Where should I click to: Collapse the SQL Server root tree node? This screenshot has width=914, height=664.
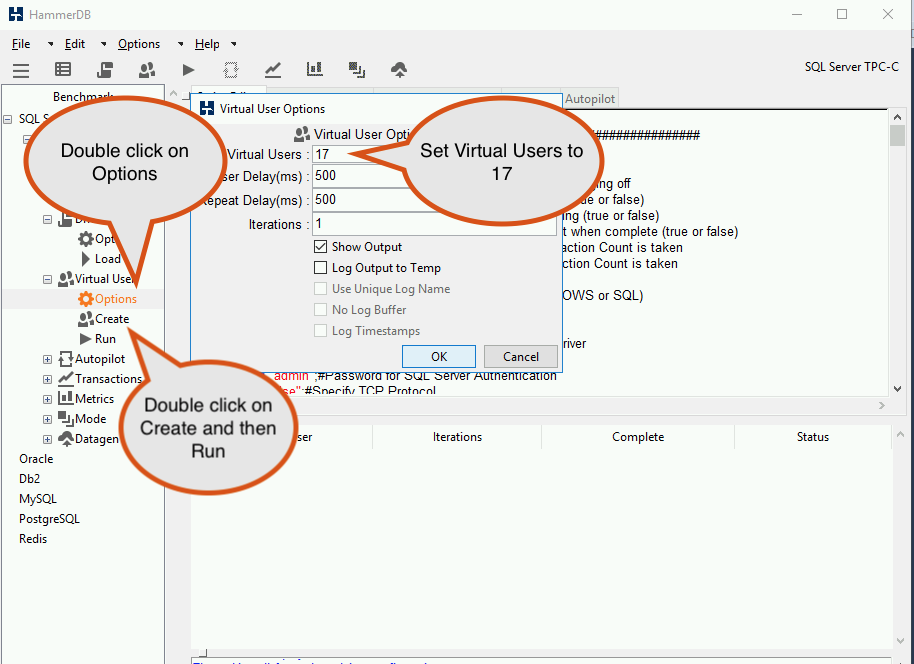pyautogui.click(x=8, y=120)
